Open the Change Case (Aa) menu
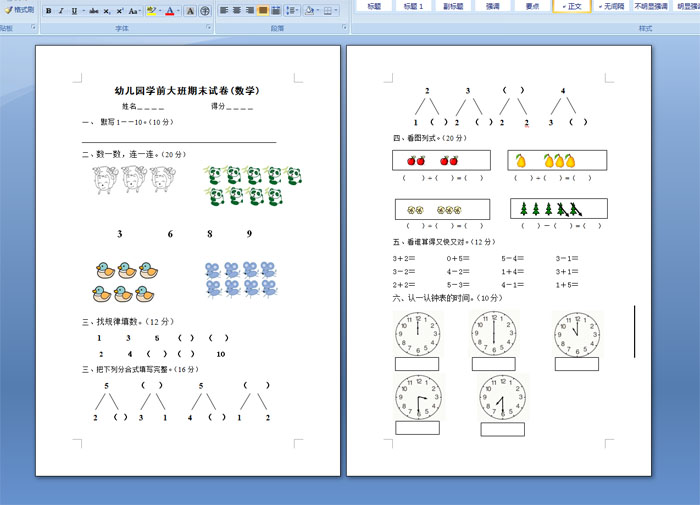This screenshot has width=700, height=505. coord(134,11)
